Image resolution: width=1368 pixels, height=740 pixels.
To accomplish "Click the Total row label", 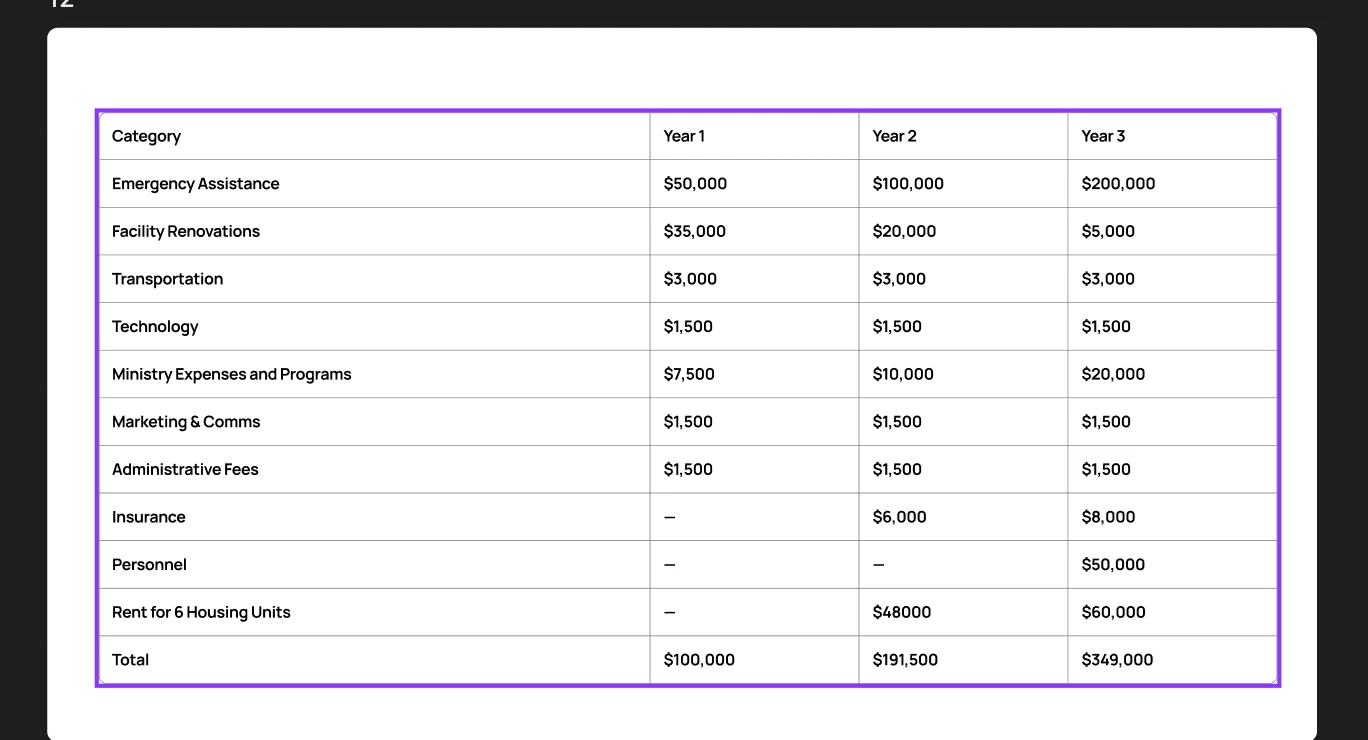I will pyautogui.click(x=130, y=660).
